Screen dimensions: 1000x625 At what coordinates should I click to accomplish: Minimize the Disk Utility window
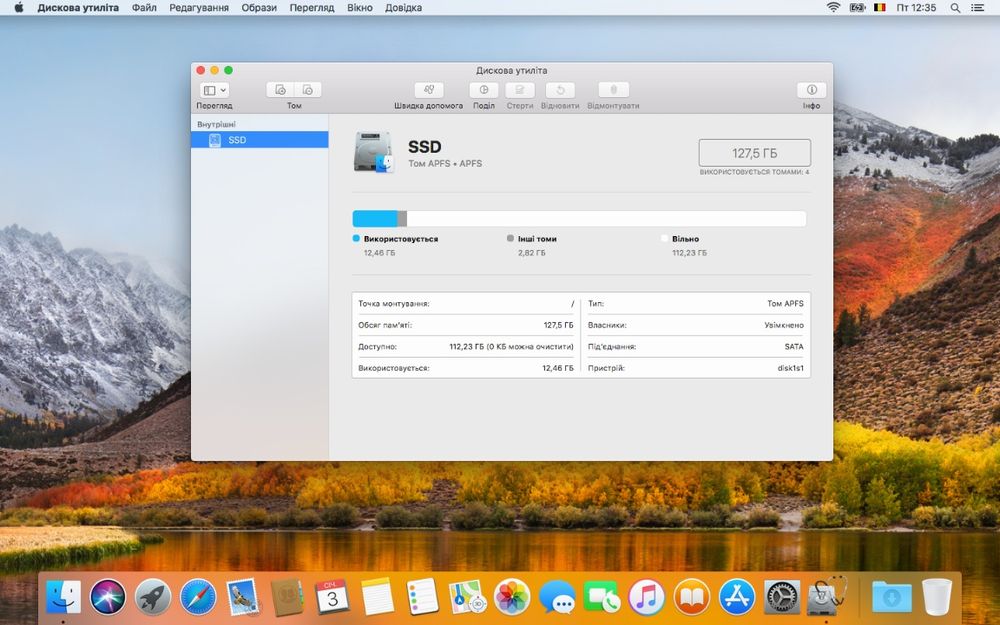214,70
